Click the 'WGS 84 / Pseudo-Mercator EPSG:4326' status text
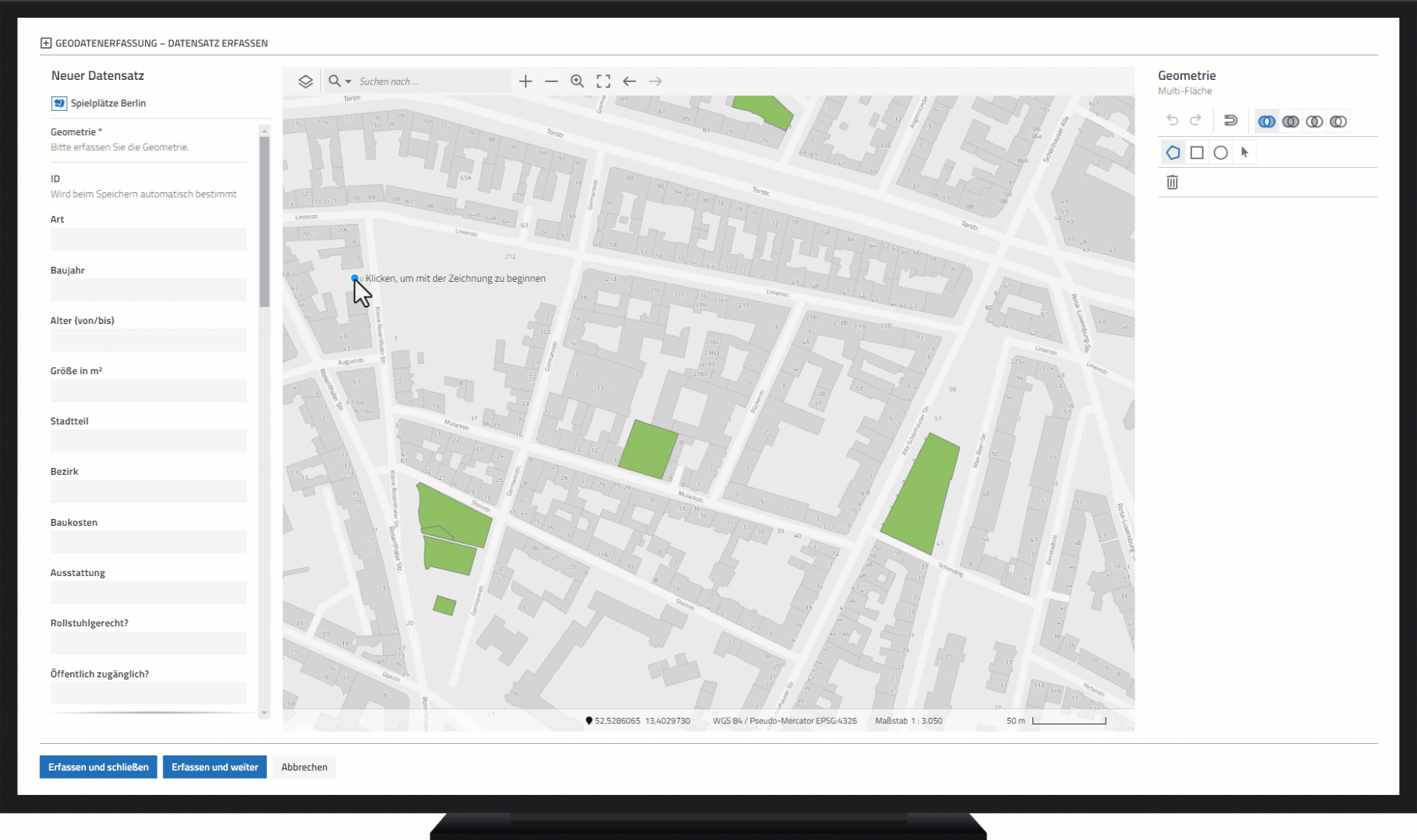 click(785, 721)
